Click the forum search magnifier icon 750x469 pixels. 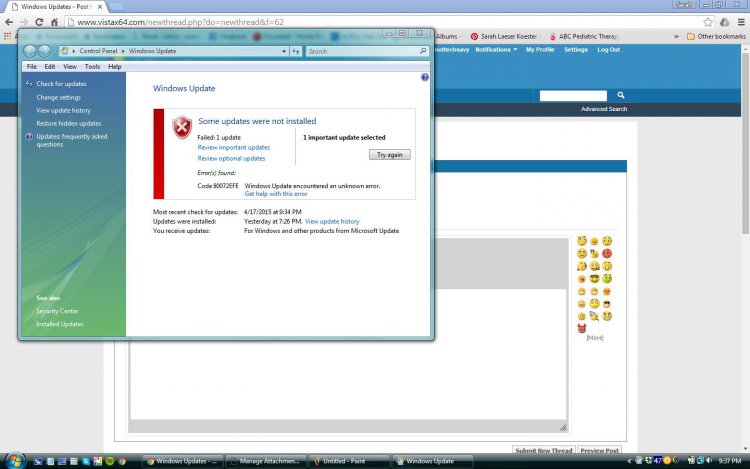(621, 95)
